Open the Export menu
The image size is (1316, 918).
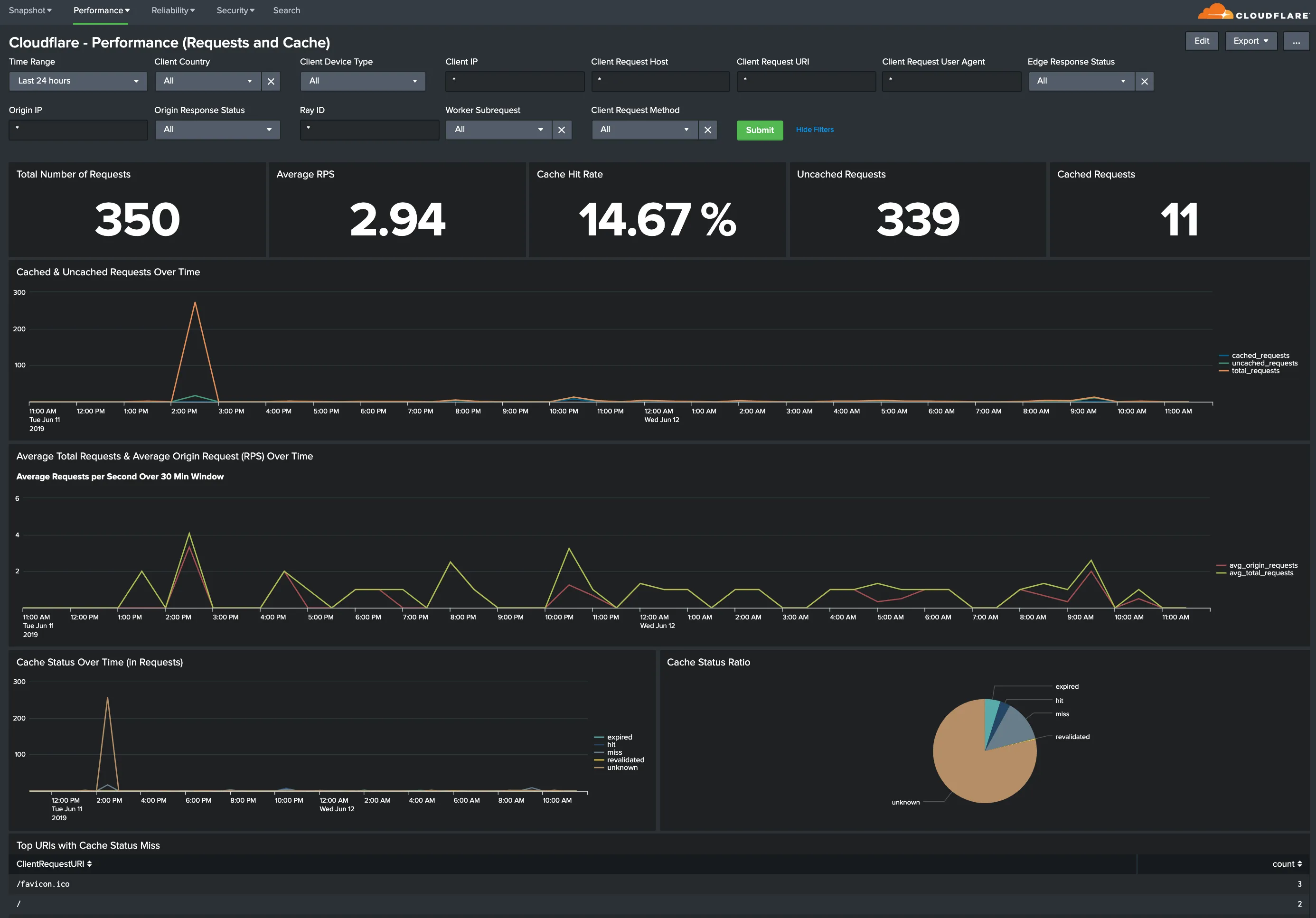click(x=1250, y=41)
